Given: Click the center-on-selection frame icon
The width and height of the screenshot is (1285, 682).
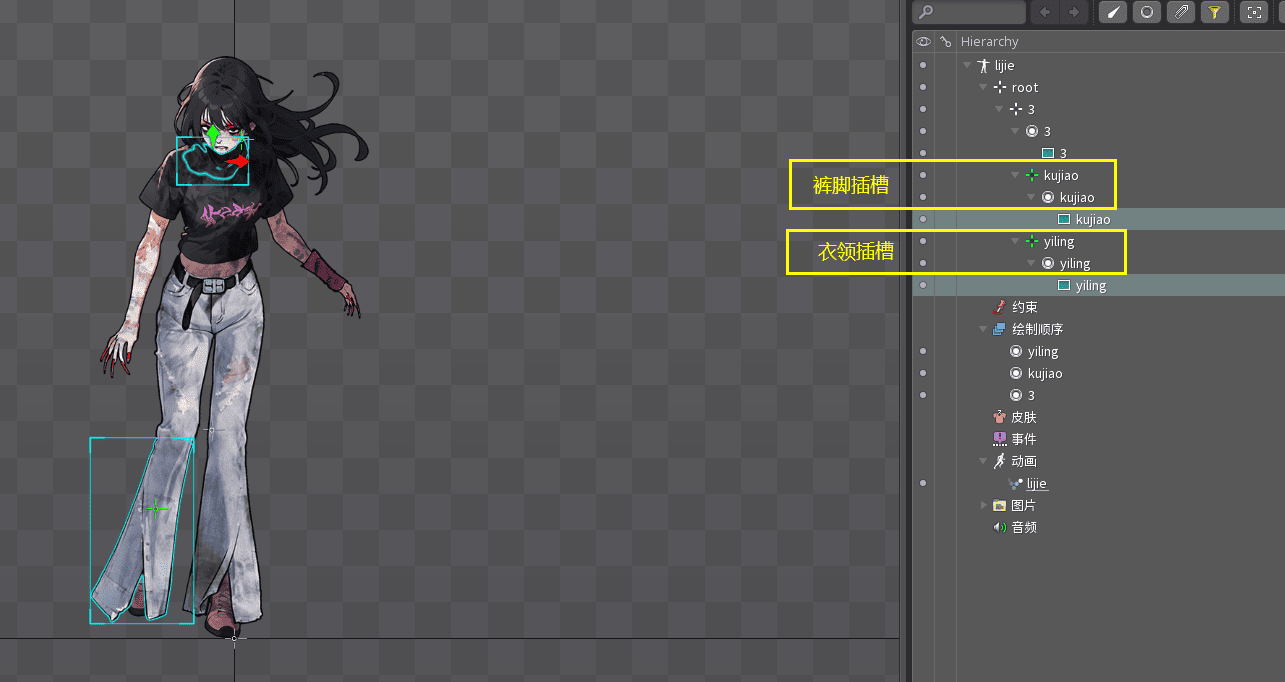Looking at the screenshot, I should (1253, 12).
